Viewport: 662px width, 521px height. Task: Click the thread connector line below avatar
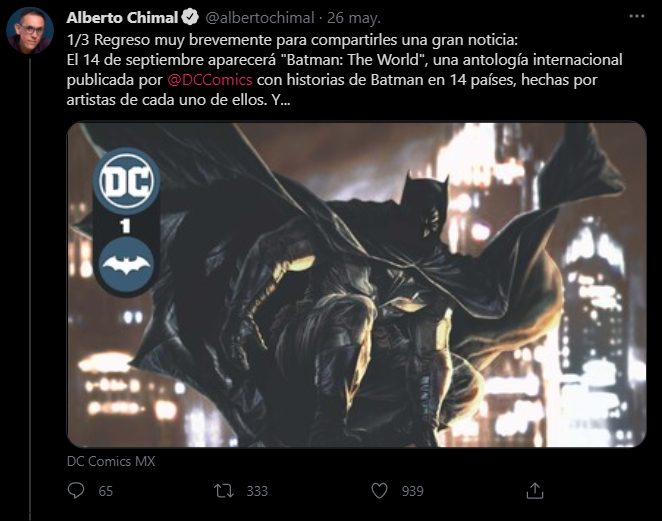click(30, 289)
